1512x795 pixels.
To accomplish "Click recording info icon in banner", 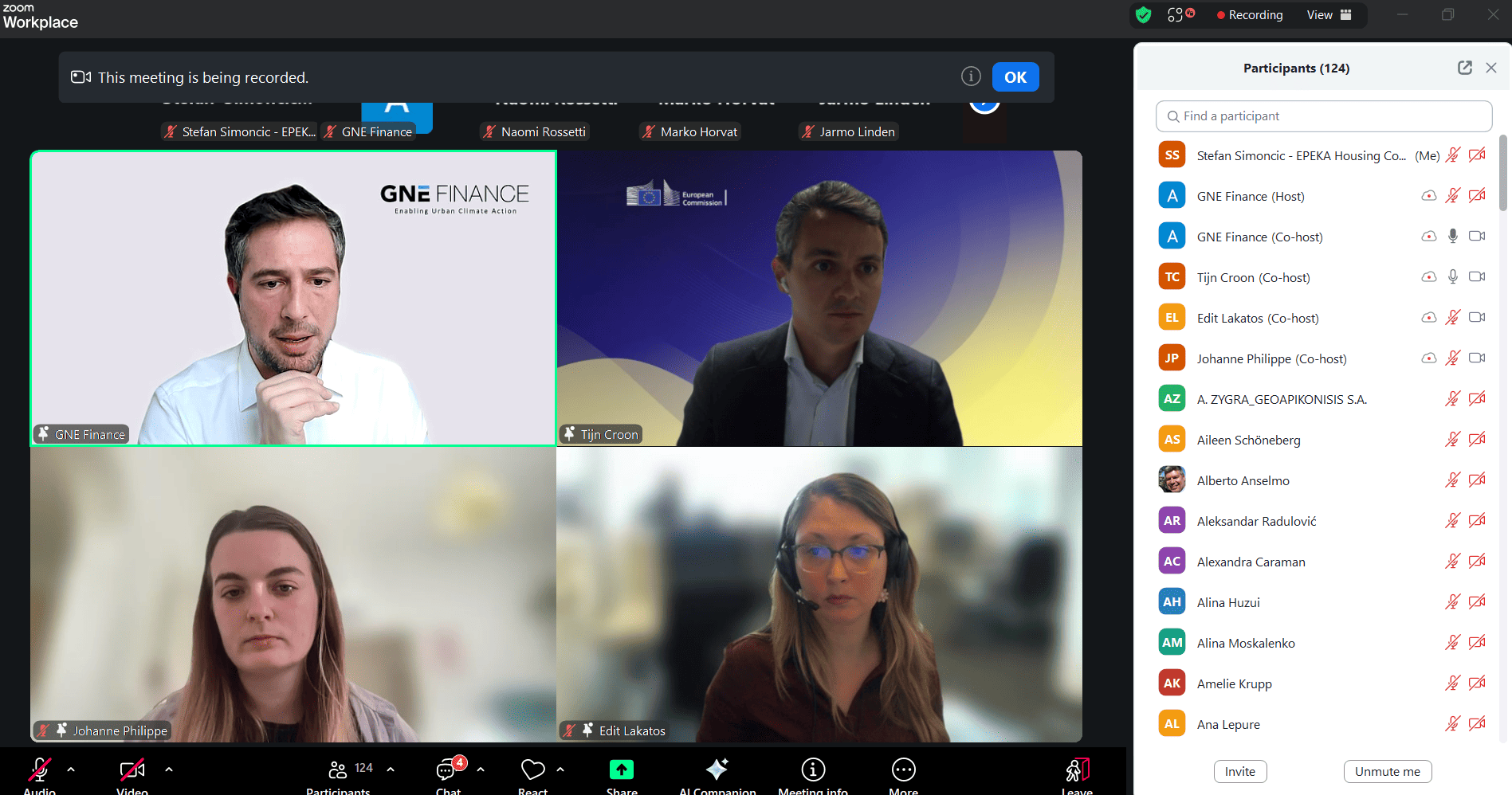I will tap(970, 76).
